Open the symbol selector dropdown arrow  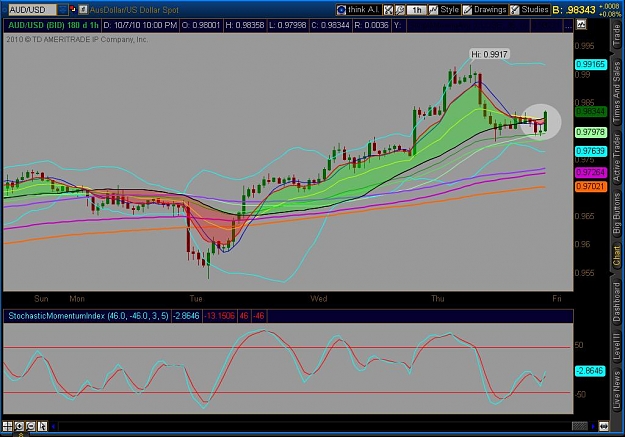point(63,10)
